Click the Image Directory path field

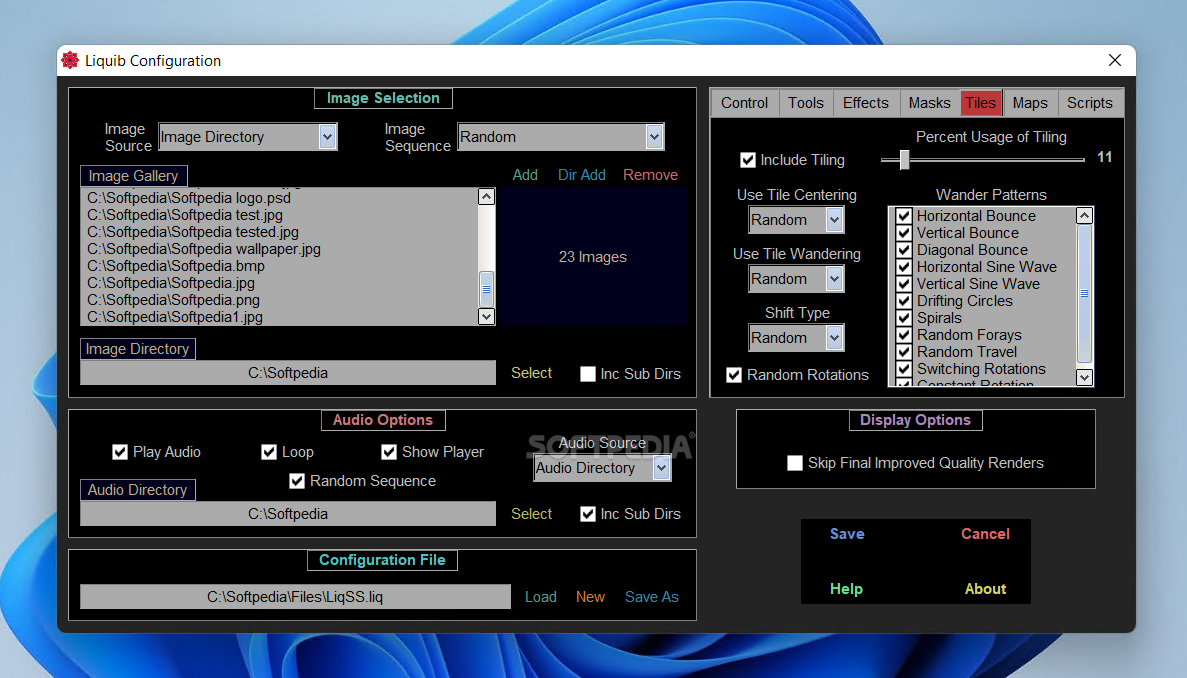coord(288,373)
